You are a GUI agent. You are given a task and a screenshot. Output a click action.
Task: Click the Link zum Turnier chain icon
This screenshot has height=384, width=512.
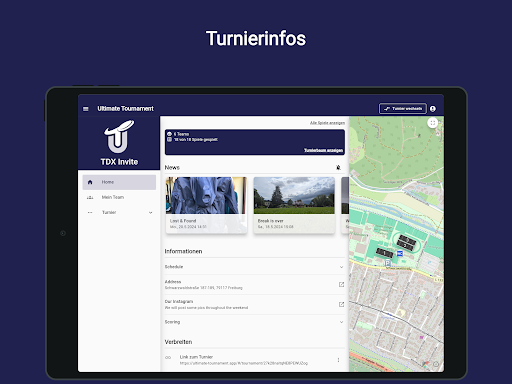click(x=168, y=357)
